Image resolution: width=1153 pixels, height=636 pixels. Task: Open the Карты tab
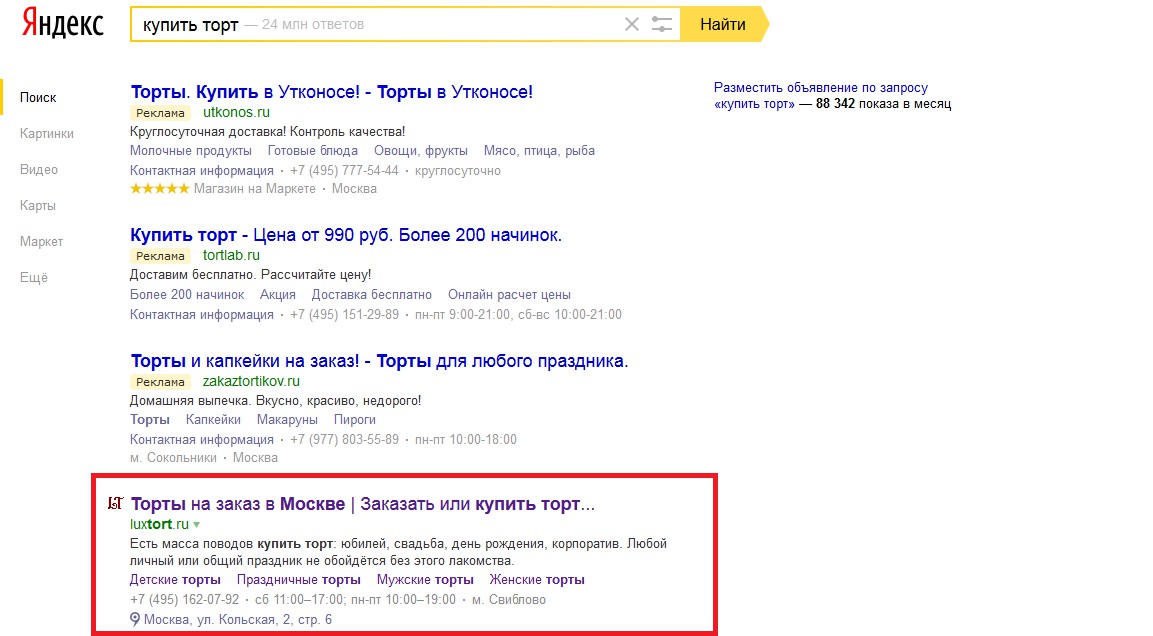pyautogui.click(x=38, y=205)
